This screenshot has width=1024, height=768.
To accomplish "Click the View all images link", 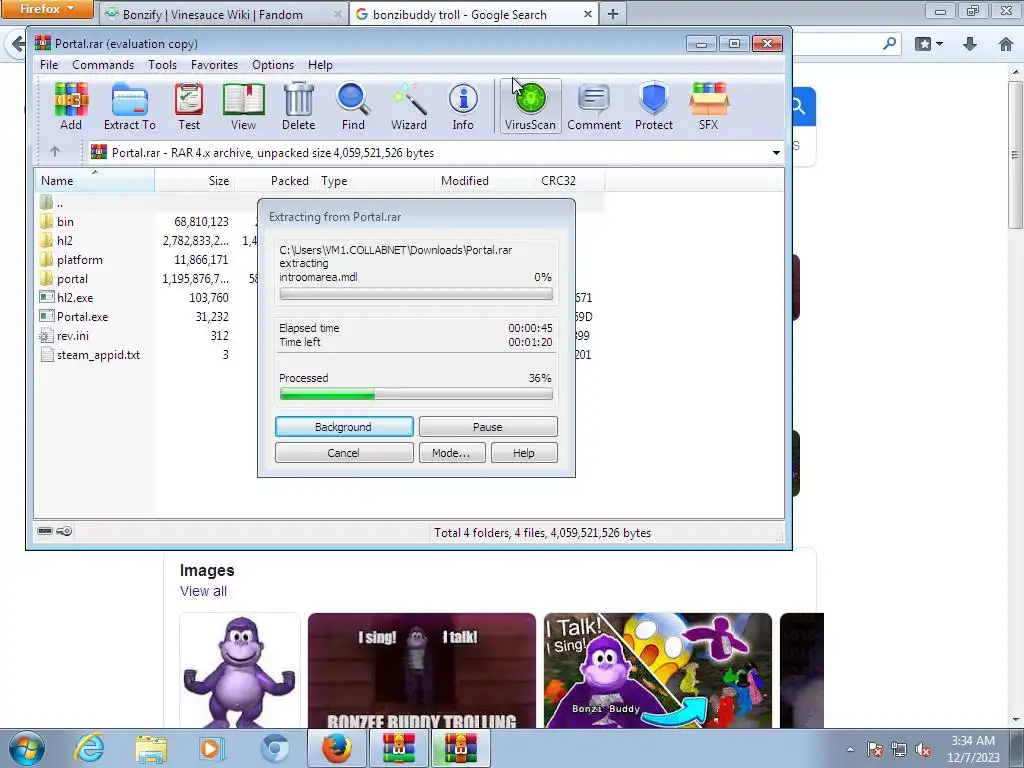I will pos(203,591).
